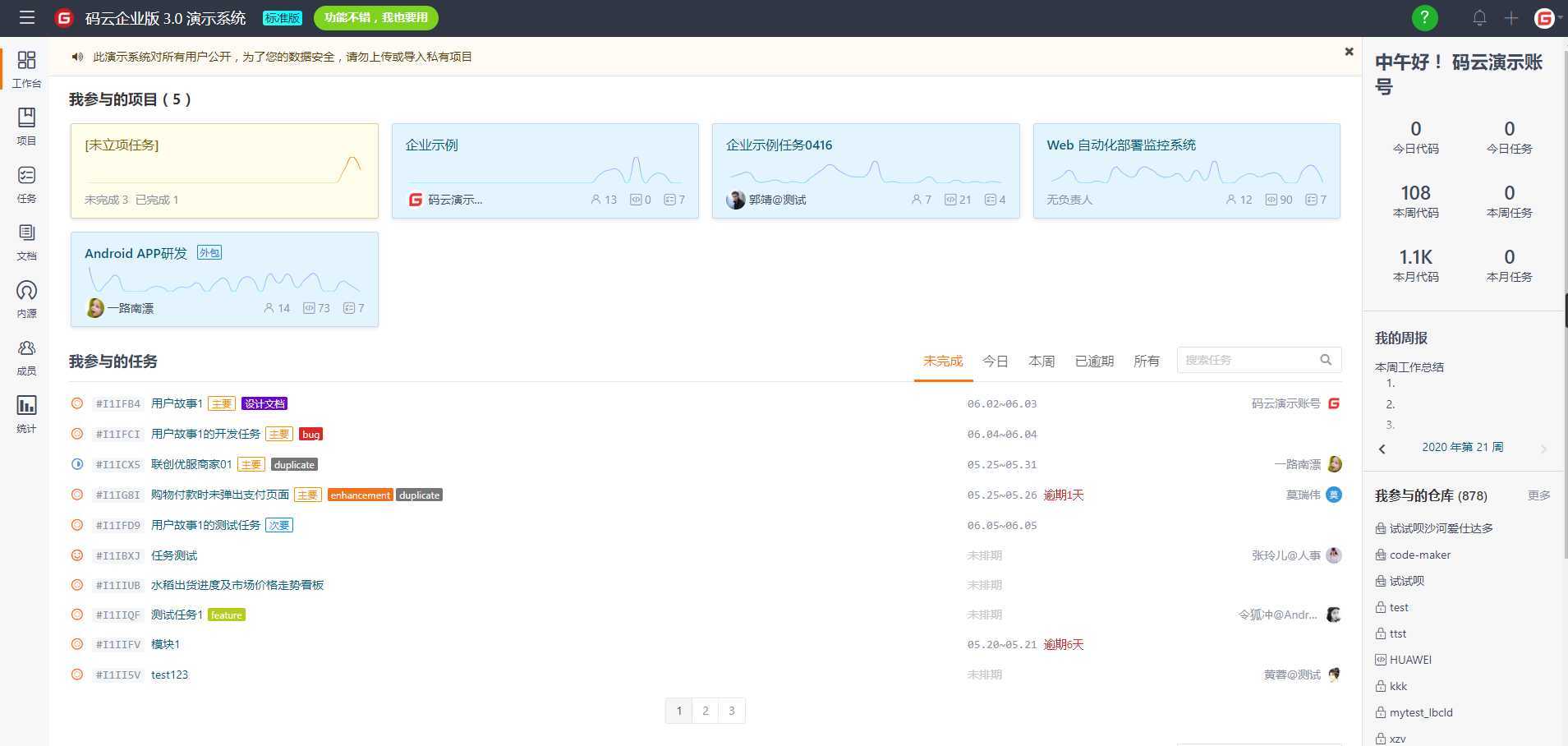Open the user avatar dropdown
This screenshot has height=746, width=1568.
(x=1547, y=18)
